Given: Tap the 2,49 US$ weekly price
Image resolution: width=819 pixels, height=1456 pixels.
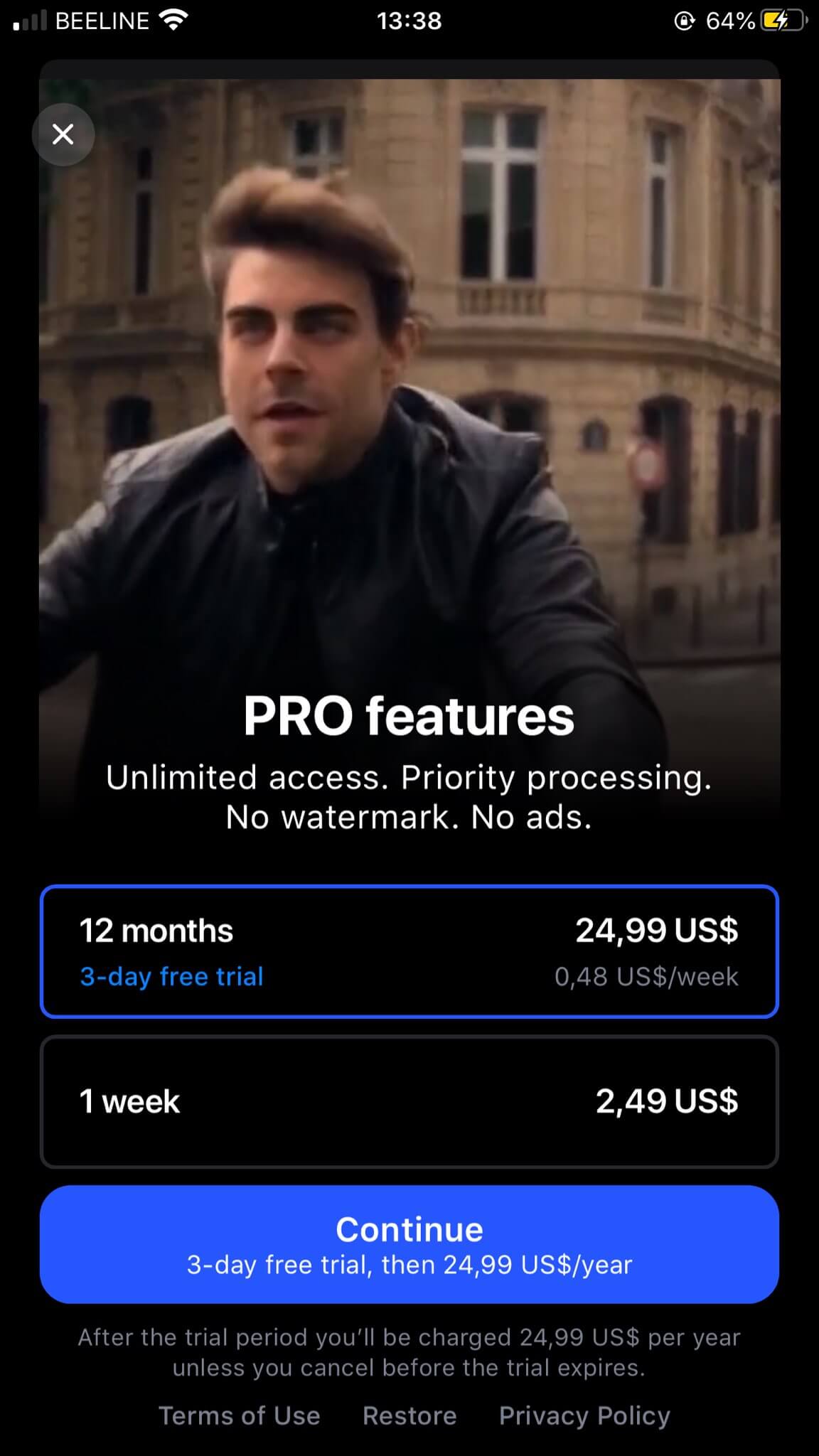Looking at the screenshot, I should (667, 1101).
